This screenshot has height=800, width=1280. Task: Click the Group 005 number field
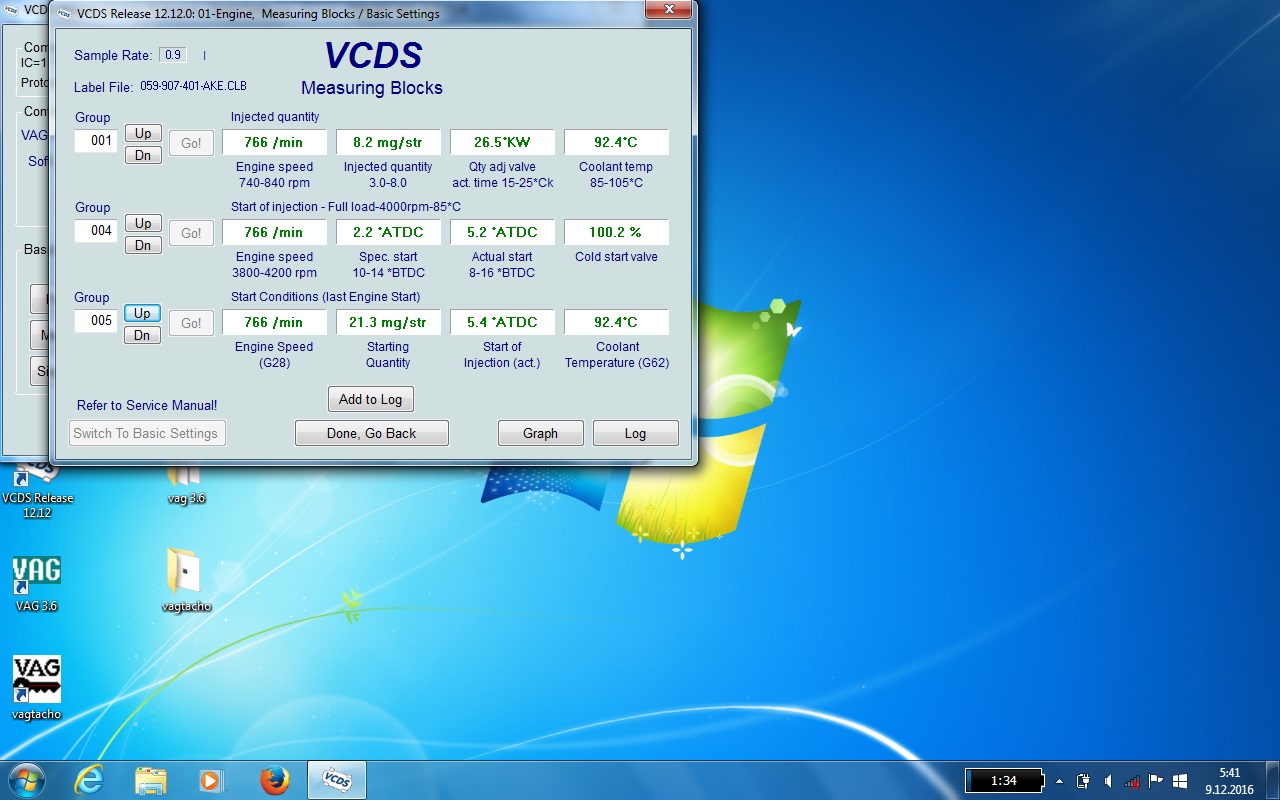[96, 321]
